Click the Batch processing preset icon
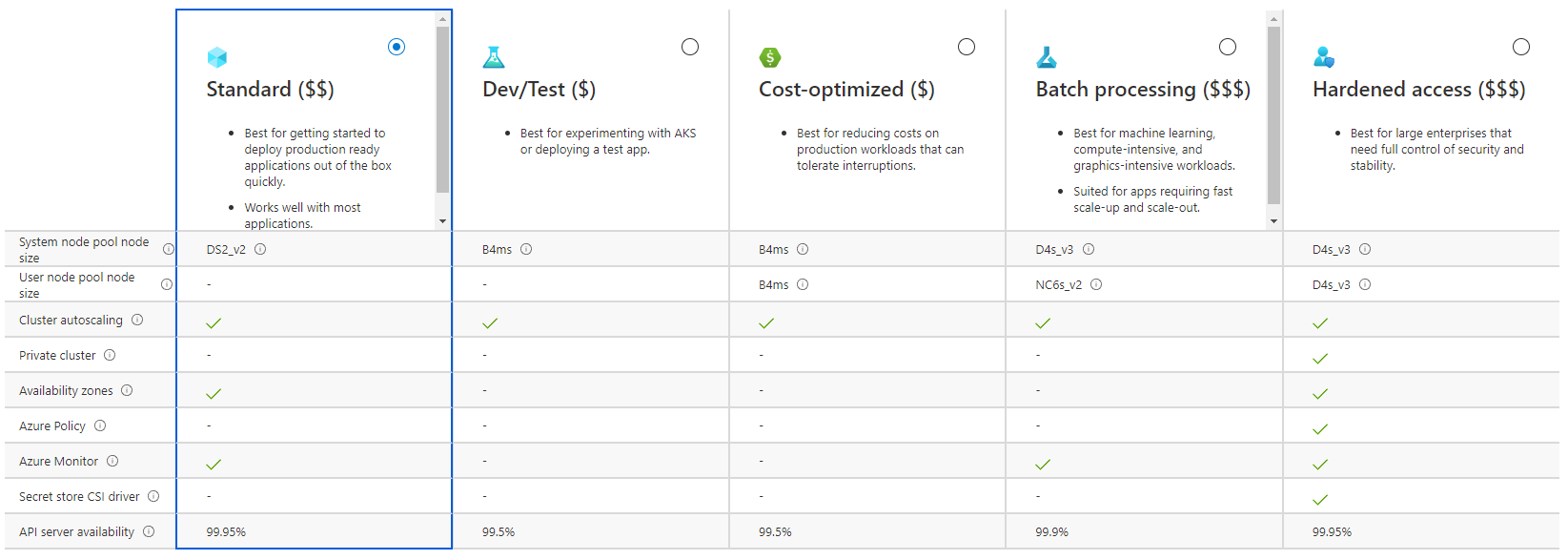The width and height of the screenshot is (1568, 560). [1047, 57]
